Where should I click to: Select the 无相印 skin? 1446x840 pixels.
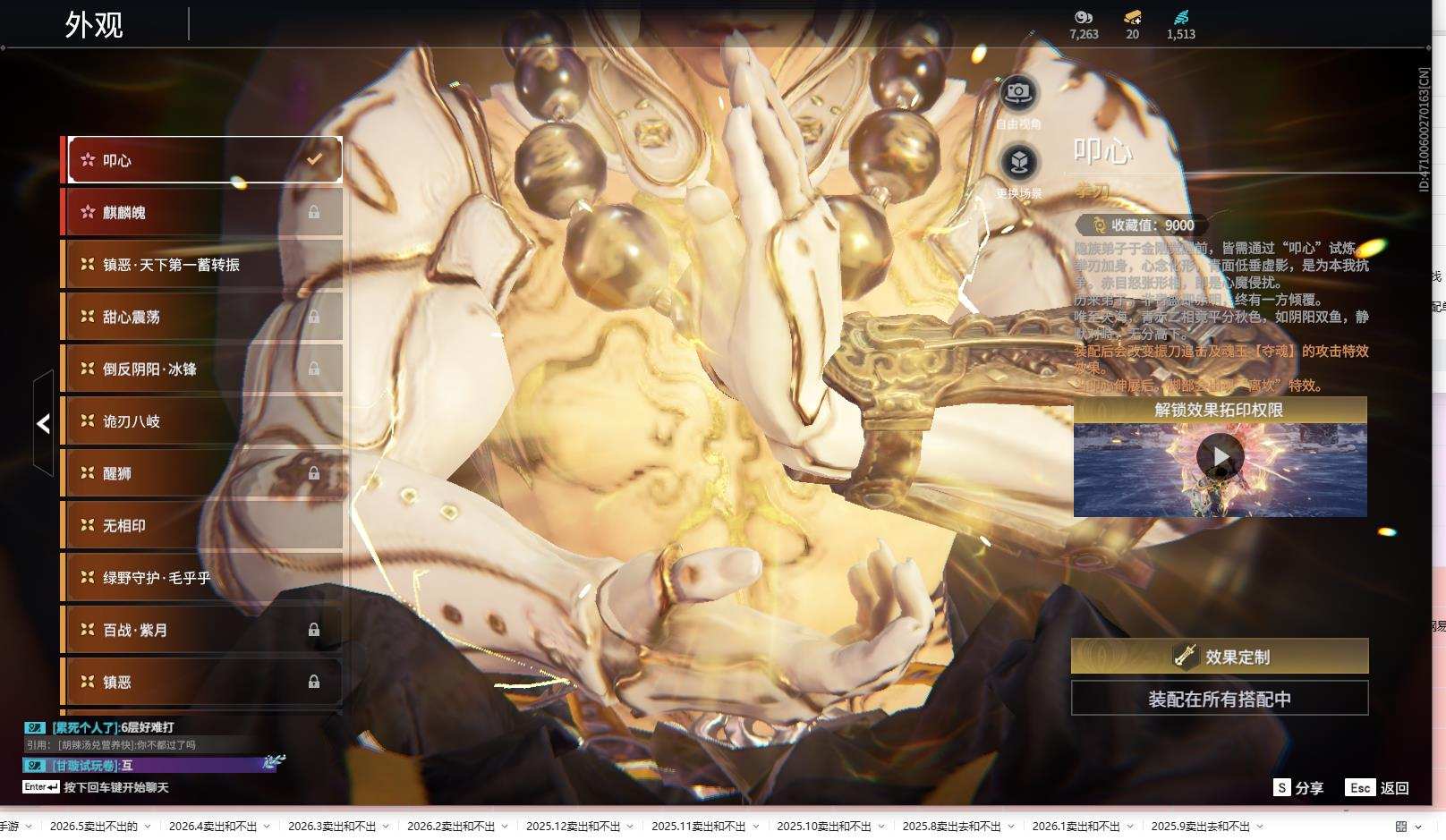coord(202,525)
